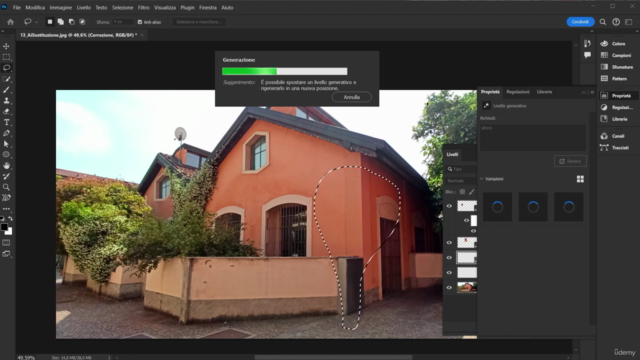The image size is (640, 360).
Task: Open the comments speech bubble panel icon
Action: click(x=587, y=55)
